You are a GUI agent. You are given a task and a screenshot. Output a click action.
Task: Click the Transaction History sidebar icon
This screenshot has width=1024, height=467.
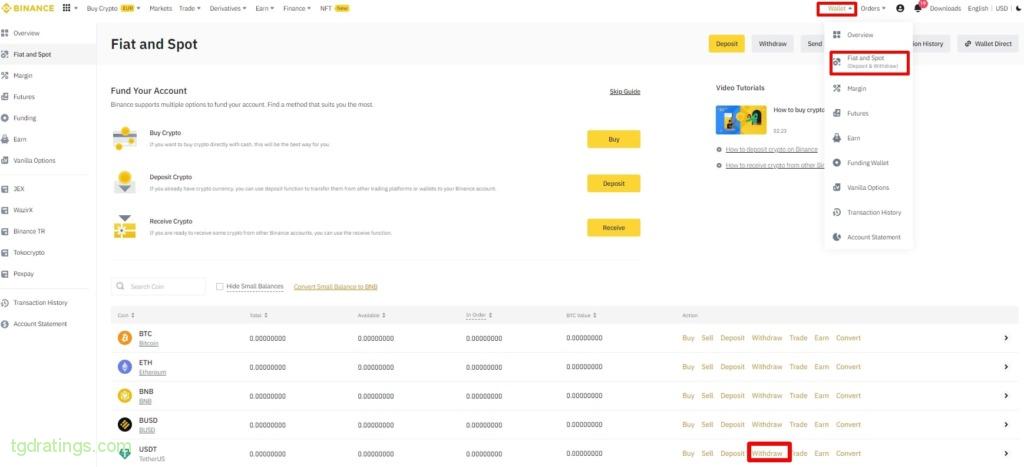click(x=5, y=303)
